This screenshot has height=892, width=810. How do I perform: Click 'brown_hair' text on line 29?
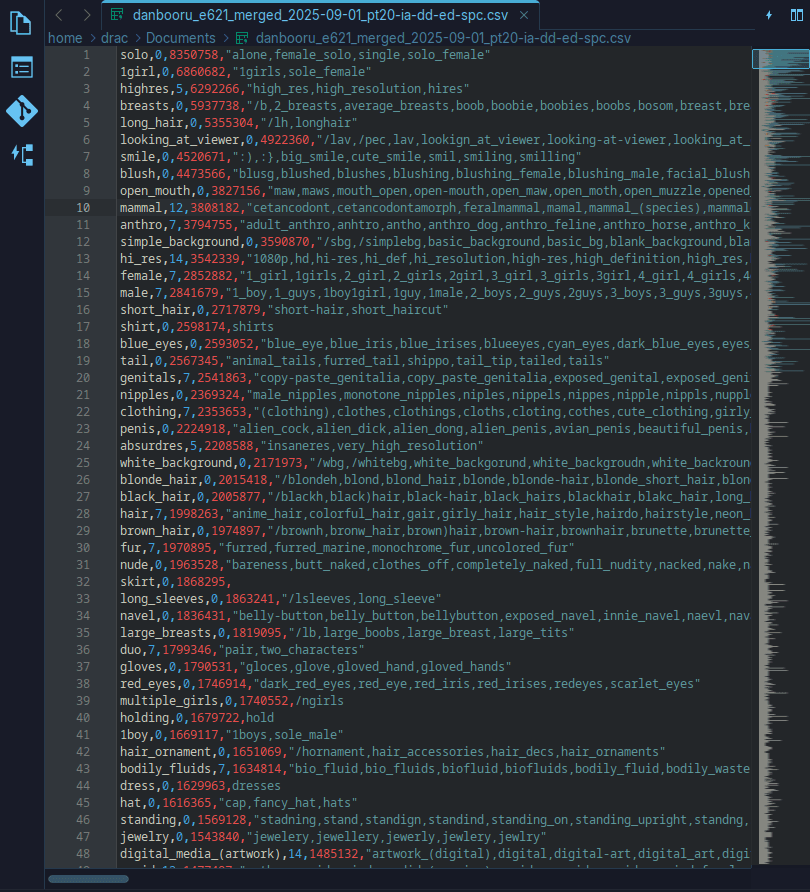click(x=155, y=531)
